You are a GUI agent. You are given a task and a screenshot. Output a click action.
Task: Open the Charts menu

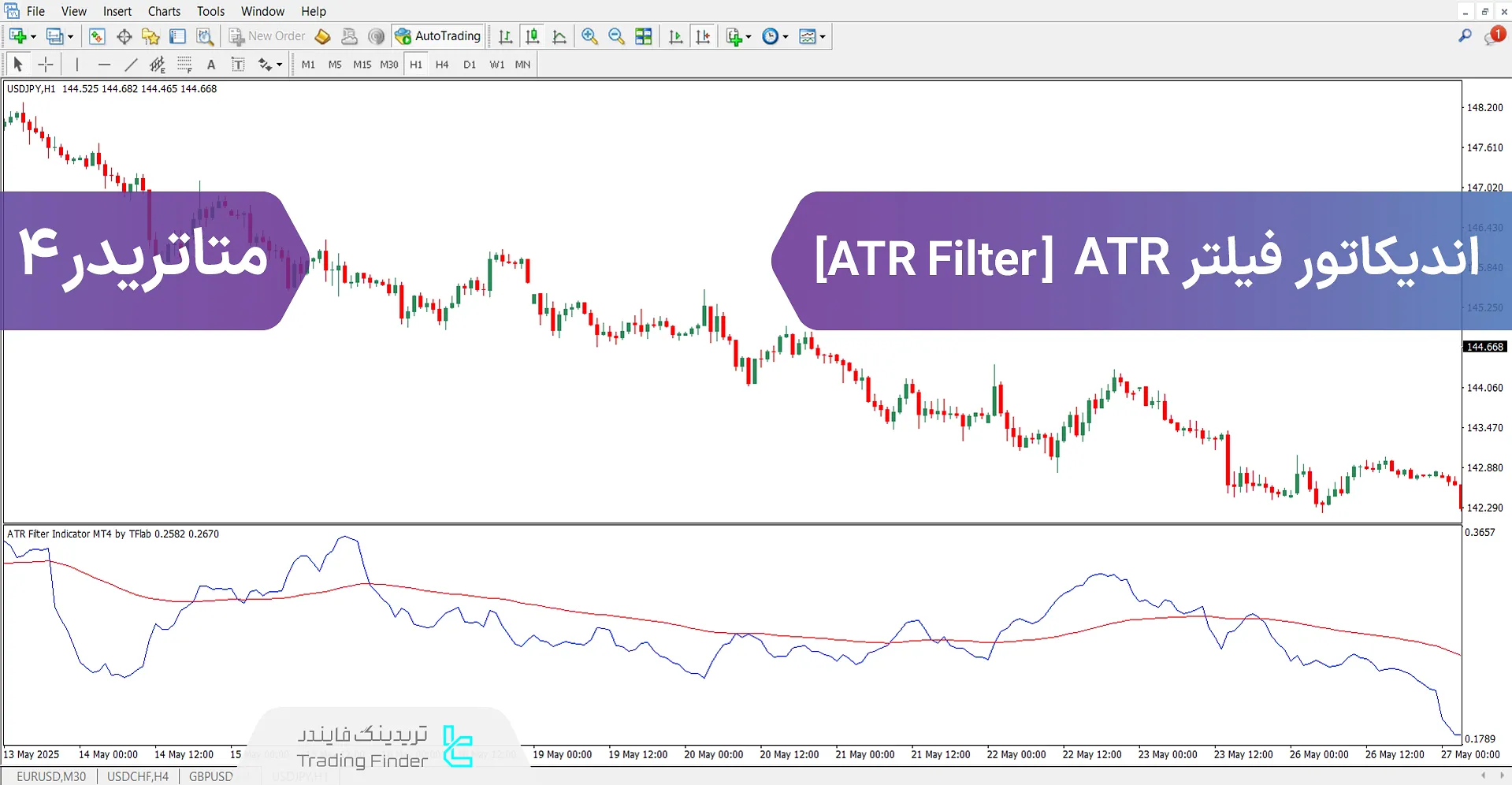click(163, 11)
